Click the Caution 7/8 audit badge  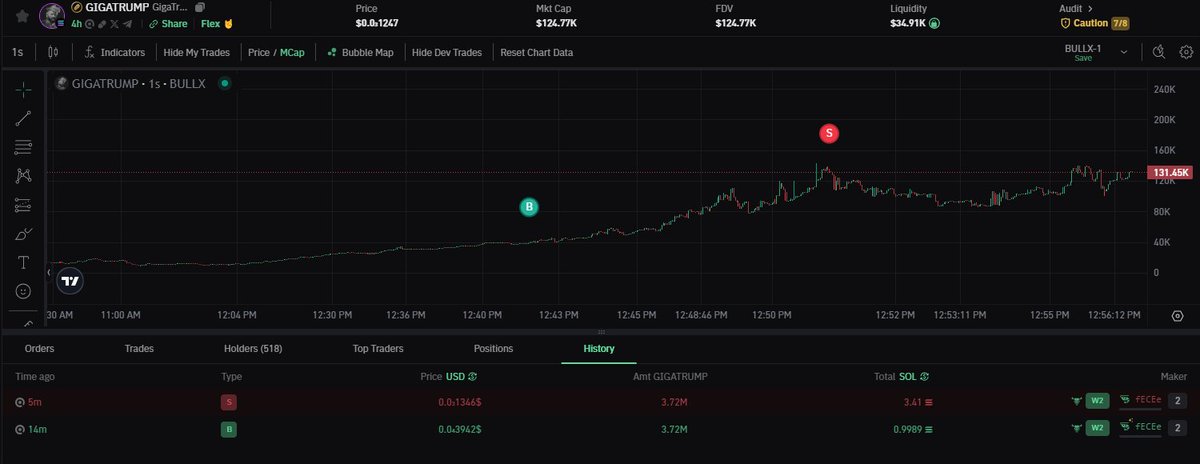point(1095,23)
